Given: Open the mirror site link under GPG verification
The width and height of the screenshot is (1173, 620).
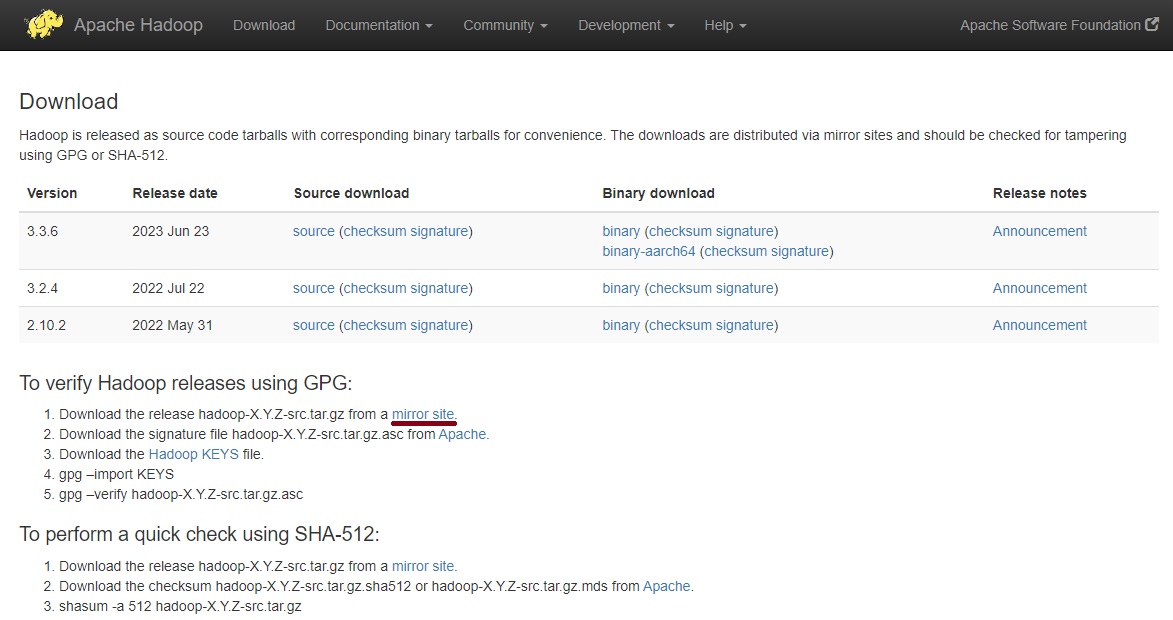Looking at the screenshot, I should 423,414.
